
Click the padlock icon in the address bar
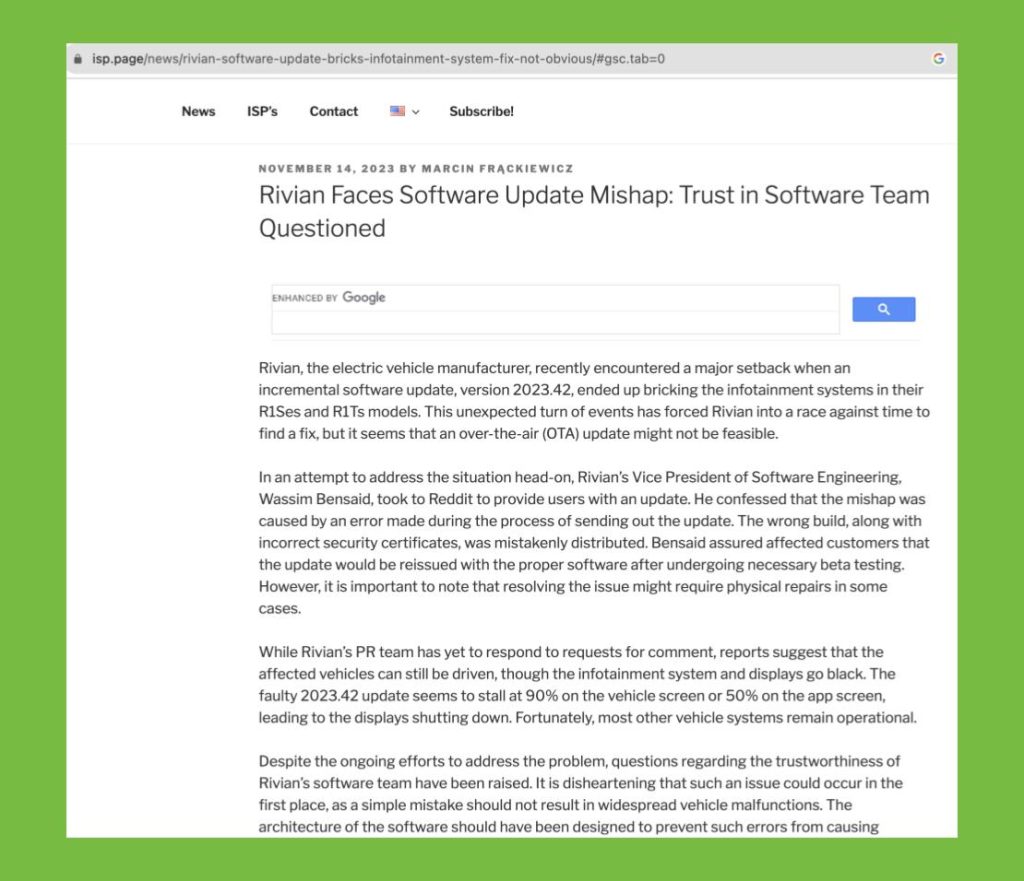coord(79,59)
